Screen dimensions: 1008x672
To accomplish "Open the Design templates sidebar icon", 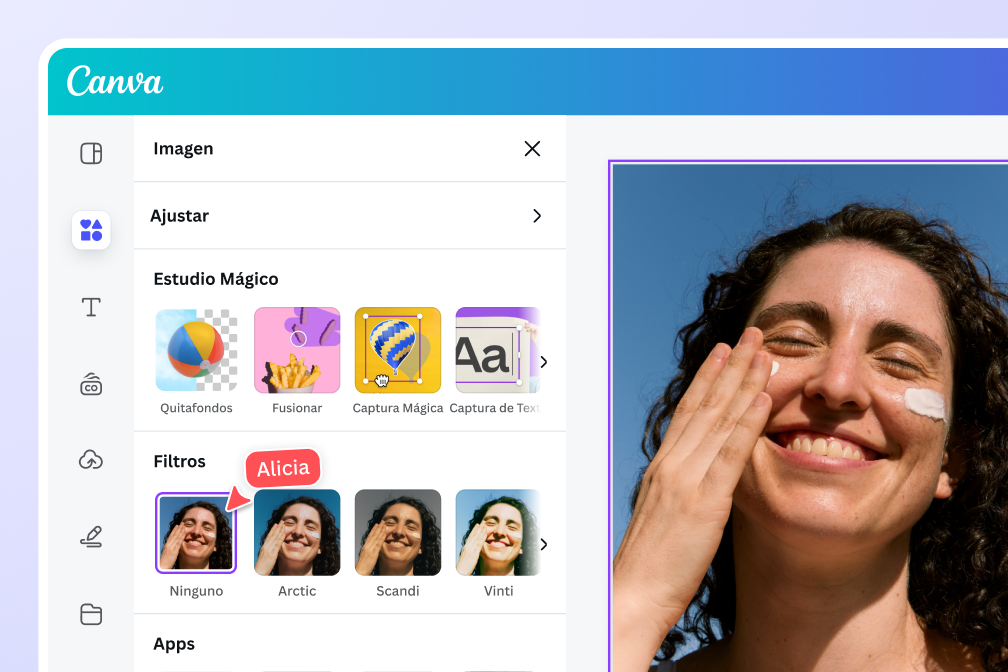I will coord(91,153).
